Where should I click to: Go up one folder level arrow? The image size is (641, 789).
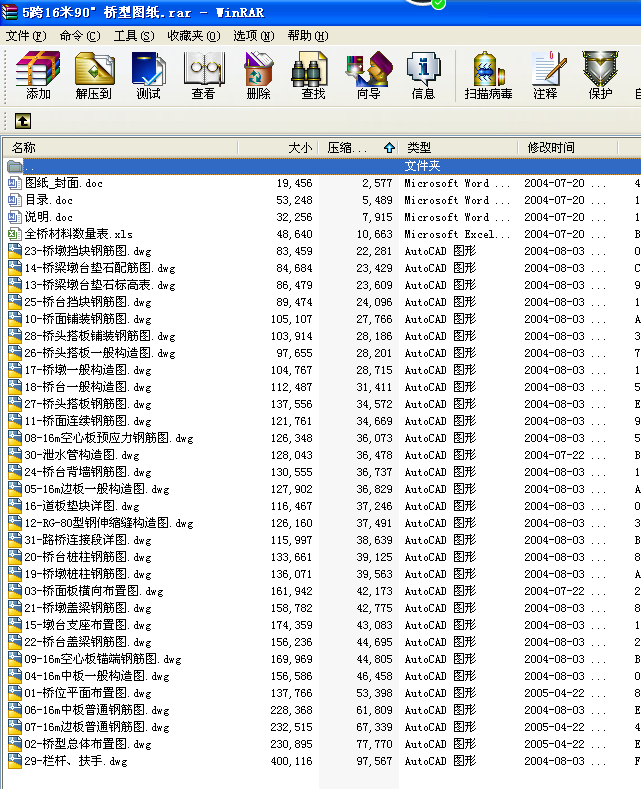tap(23, 121)
